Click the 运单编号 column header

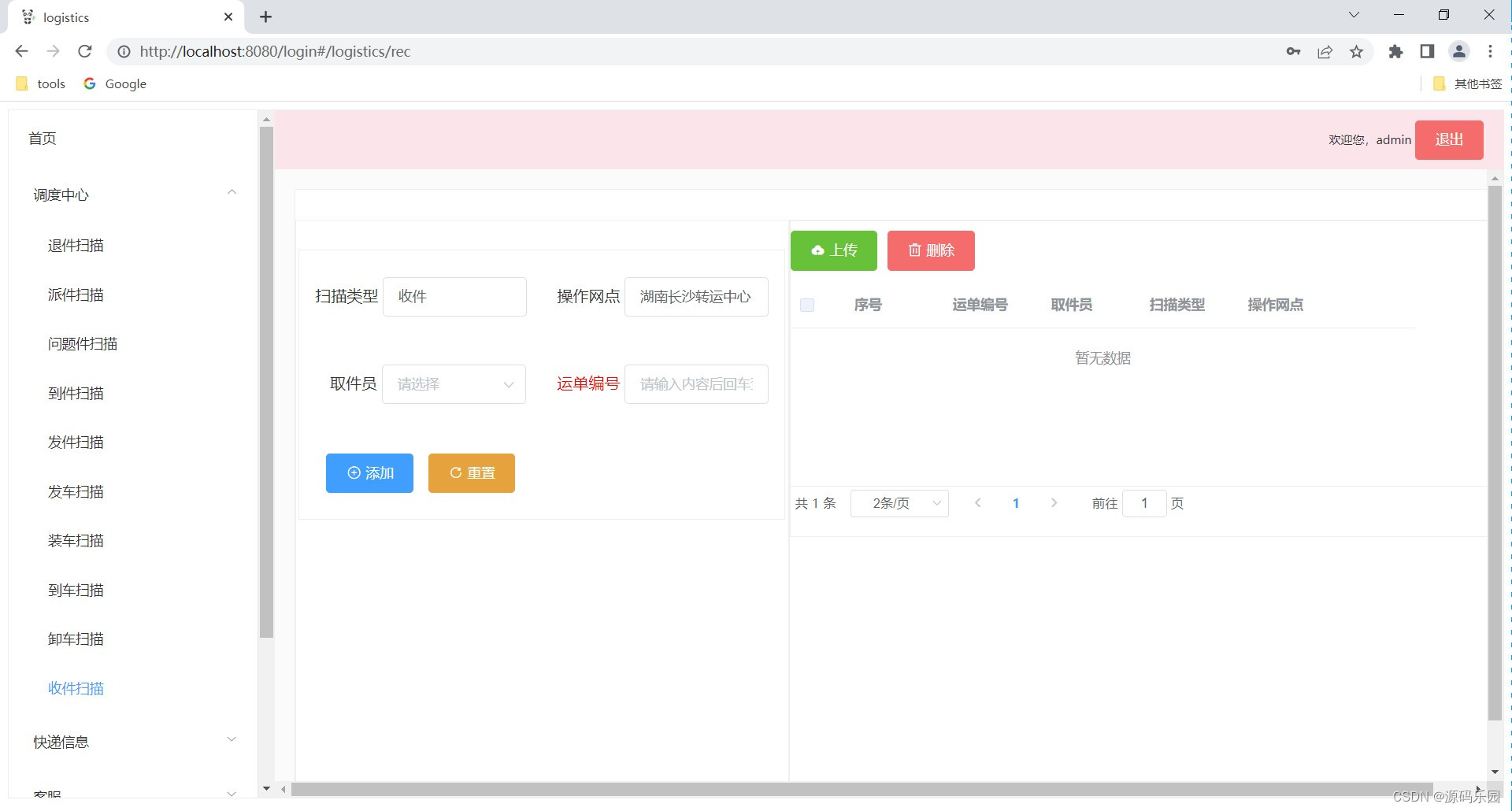pyautogui.click(x=980, y=305)
